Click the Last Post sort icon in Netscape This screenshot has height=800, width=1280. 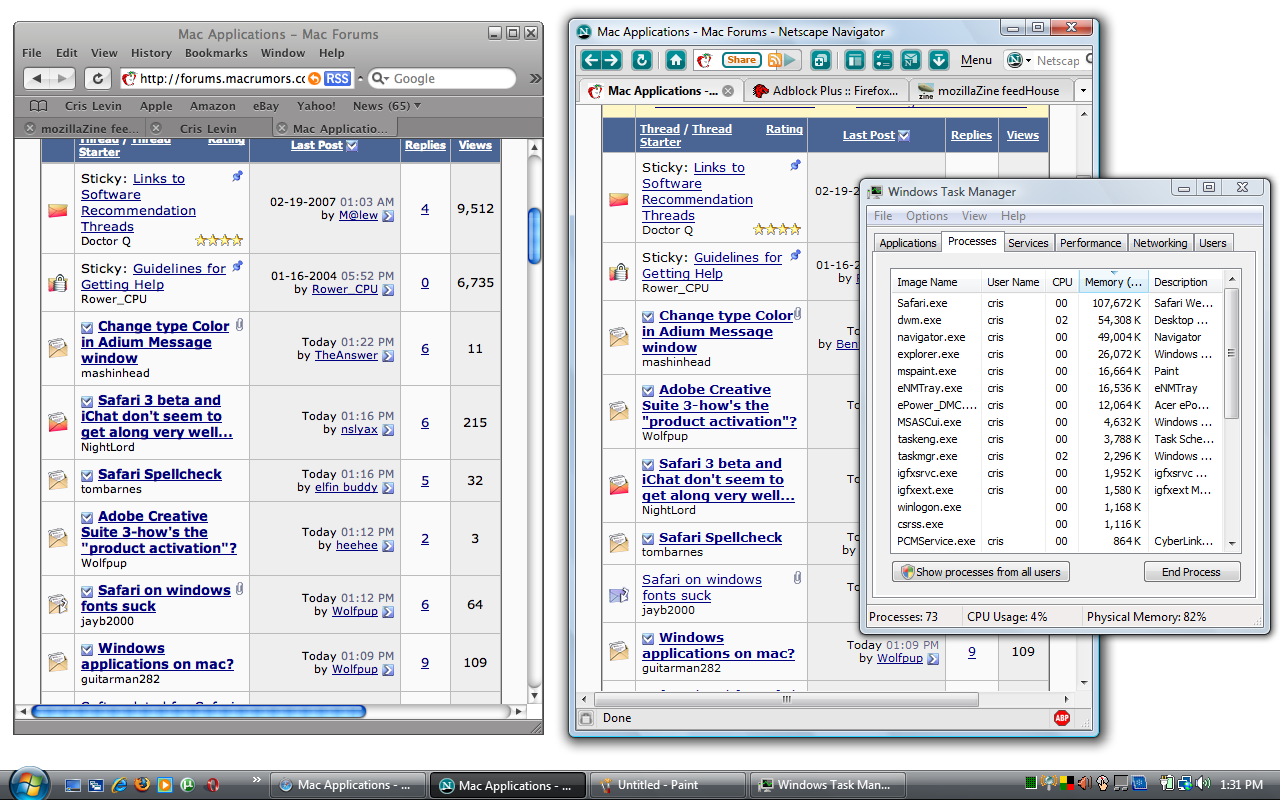904,136
